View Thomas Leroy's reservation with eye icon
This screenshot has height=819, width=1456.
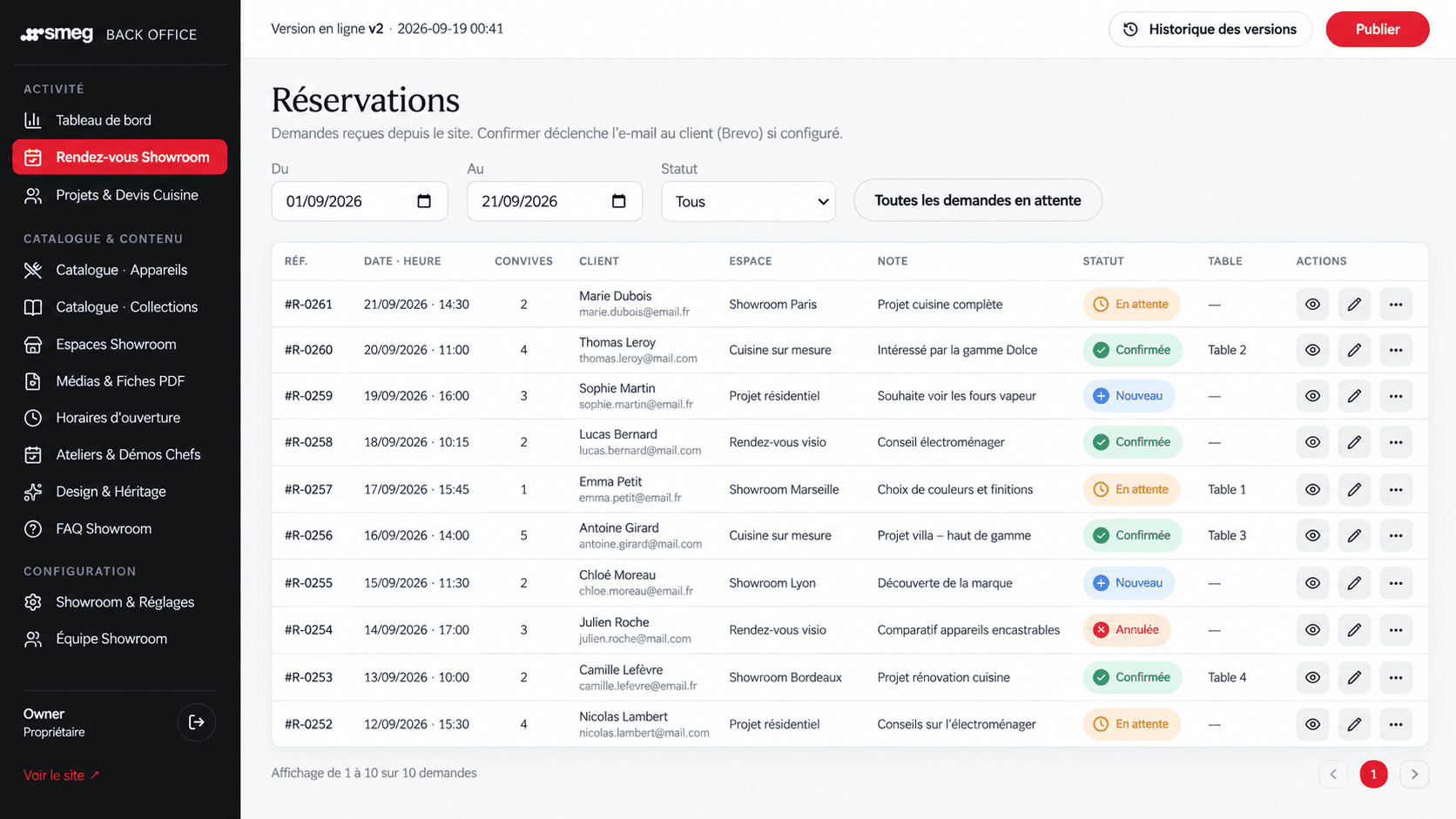tap(1312, 350)
